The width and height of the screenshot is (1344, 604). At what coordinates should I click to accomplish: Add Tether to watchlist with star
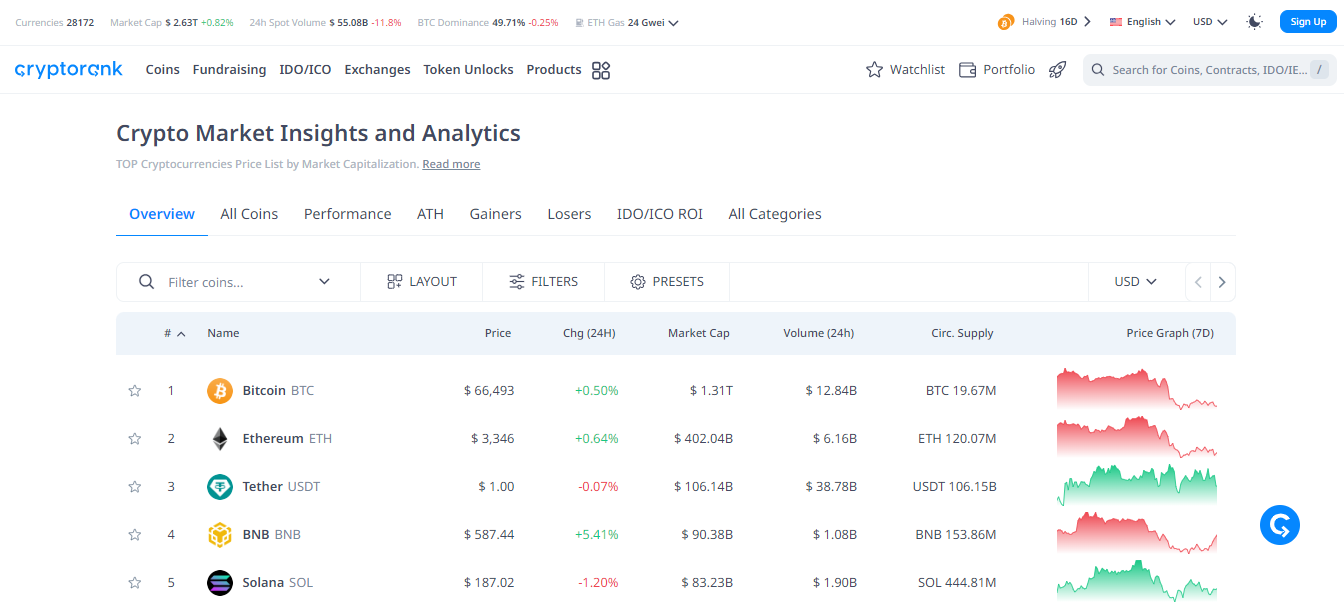point(135,487)
